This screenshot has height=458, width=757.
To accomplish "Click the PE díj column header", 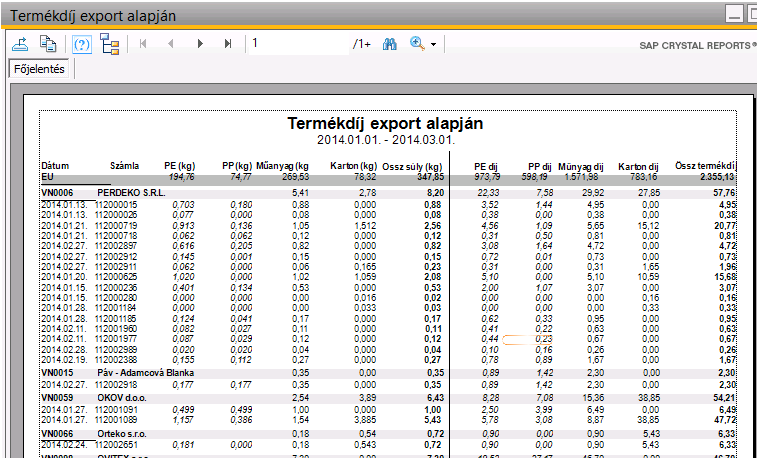I will pyautogui.click(x=486, y=167).
